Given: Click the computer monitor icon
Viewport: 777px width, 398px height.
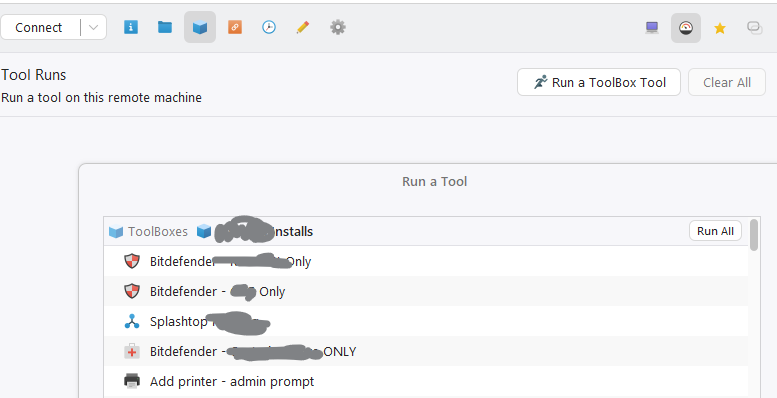Looking at the screenshot, I should pyautogui.click(x=652, y=28).
